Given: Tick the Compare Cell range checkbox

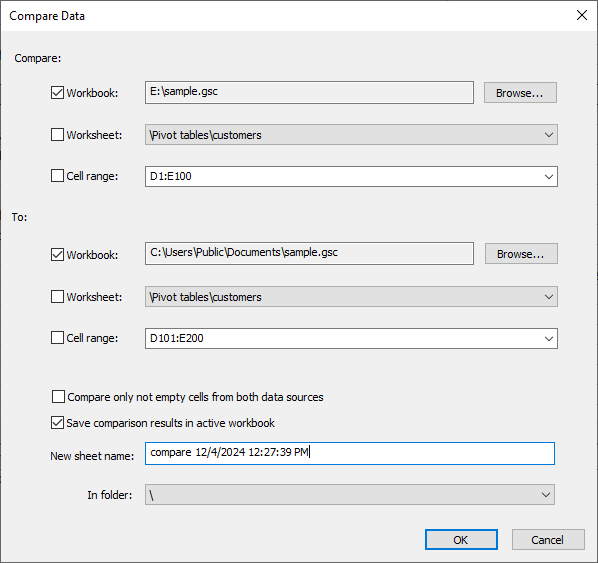Looking at the screenshot, I should (x=57, y=176).
